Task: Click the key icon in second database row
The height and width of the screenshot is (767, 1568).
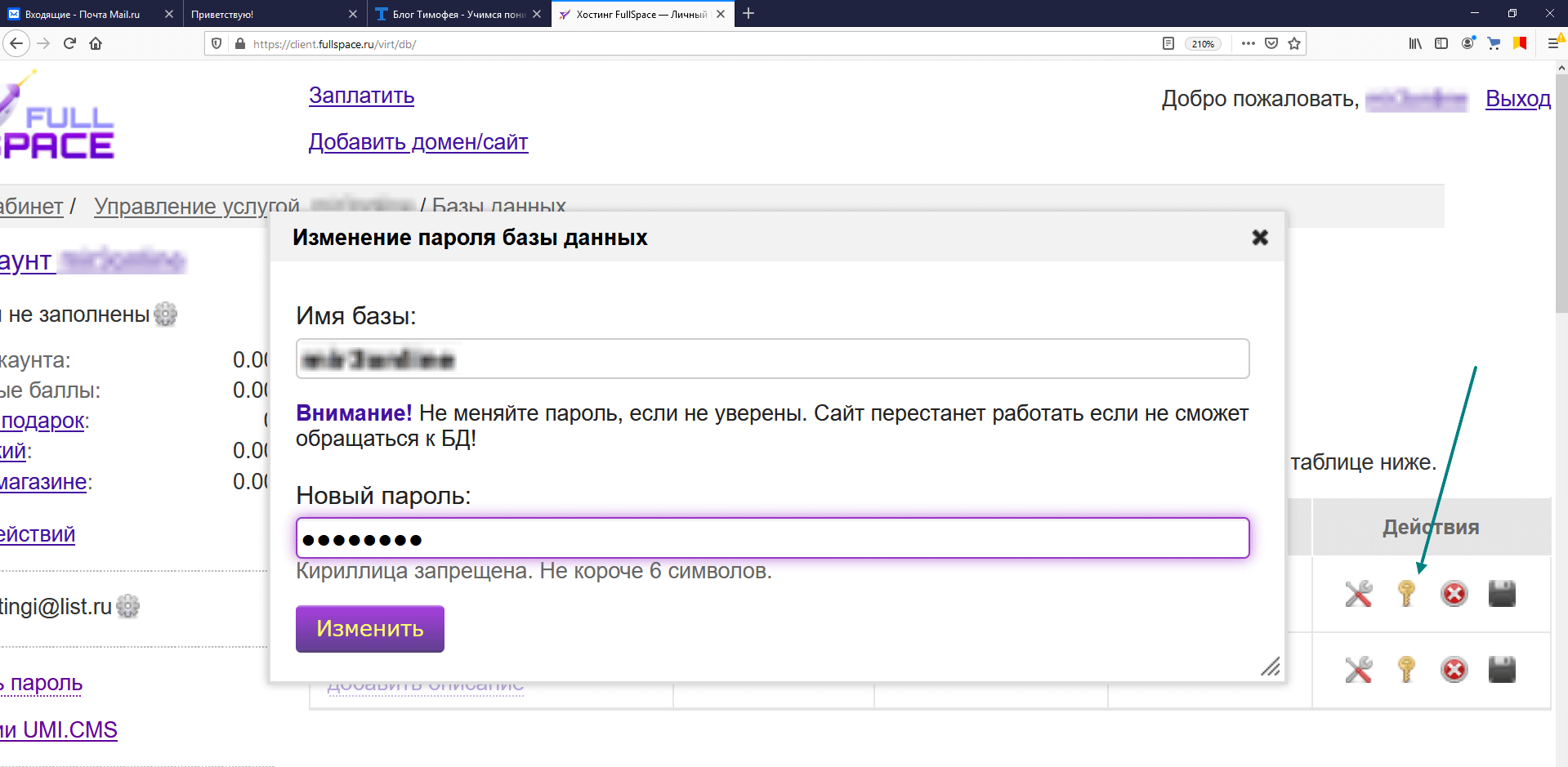Action: pos(1406,670)
